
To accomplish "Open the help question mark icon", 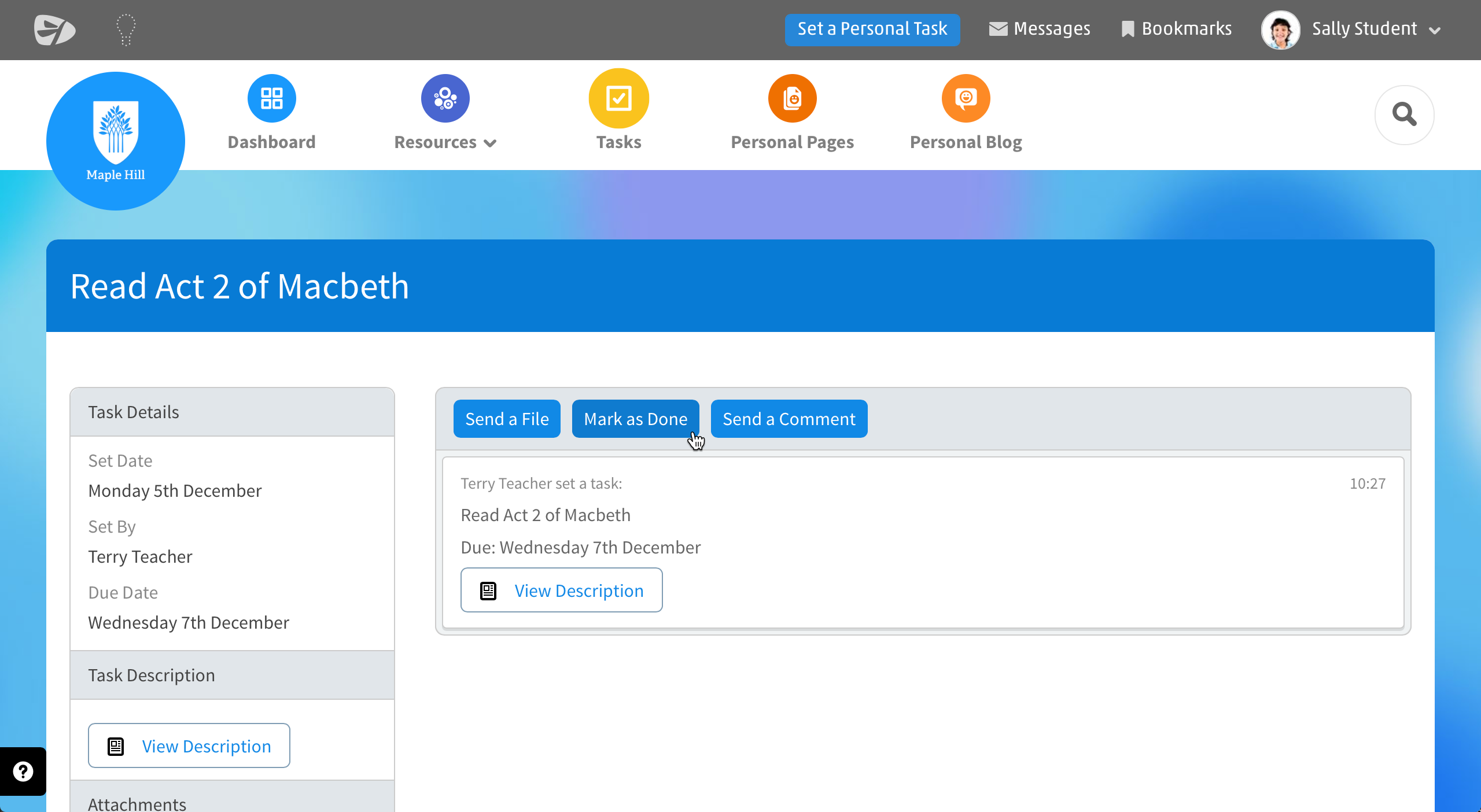I will [23, 772].
